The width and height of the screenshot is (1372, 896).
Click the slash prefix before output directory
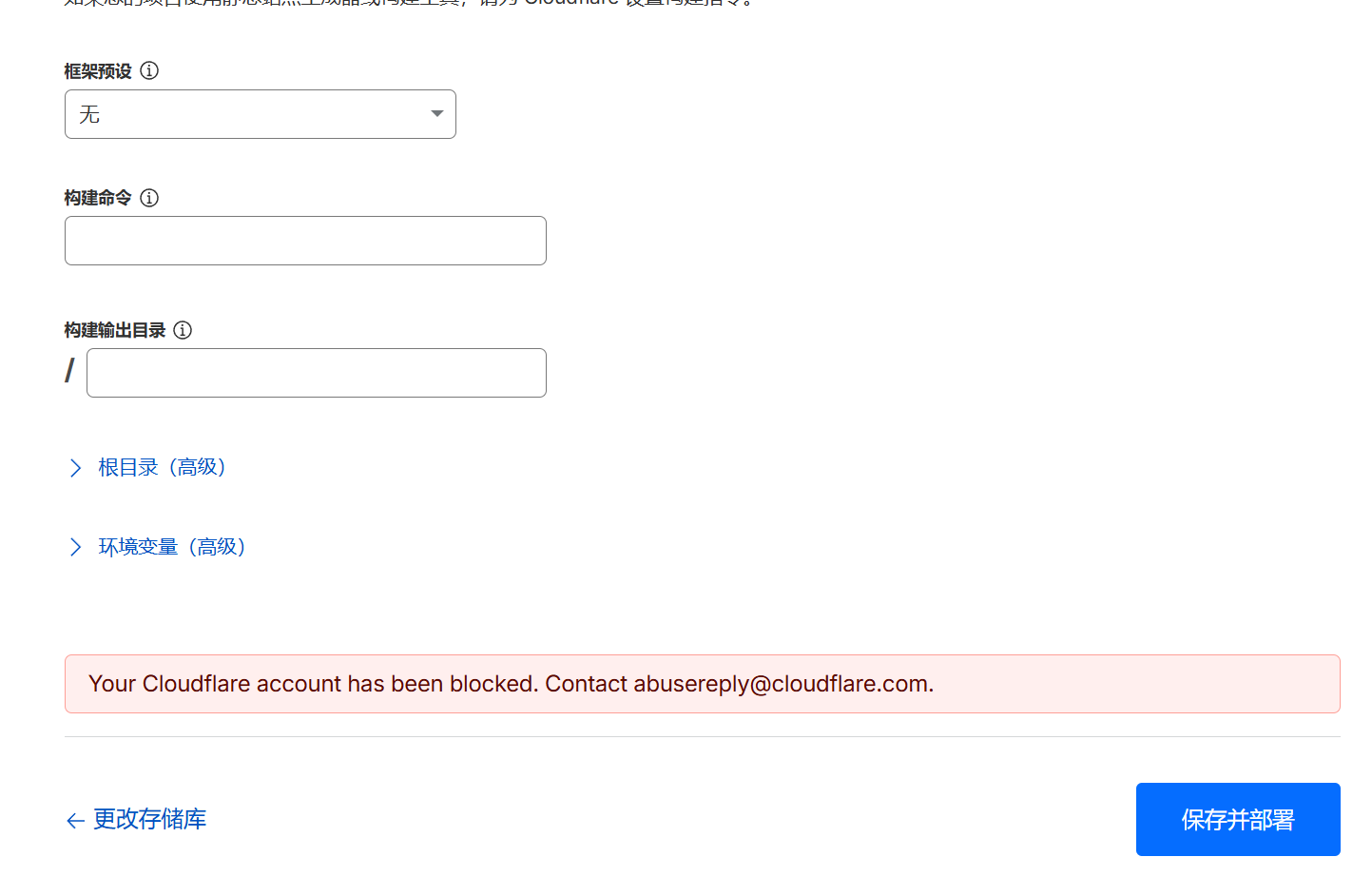(x=69, y=371)
